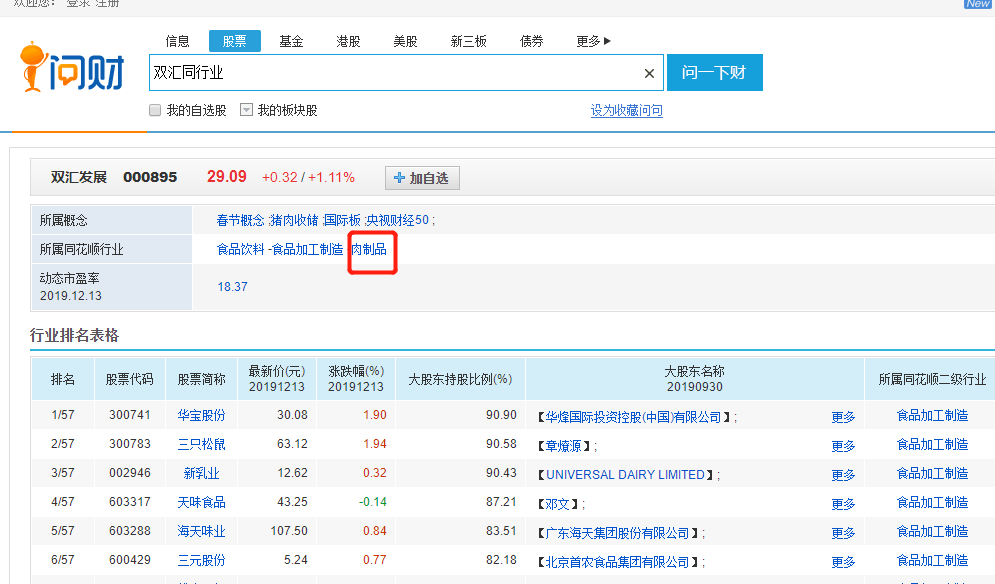
Task: Click 更多 in the 新乳业 row
Action: 843,475
